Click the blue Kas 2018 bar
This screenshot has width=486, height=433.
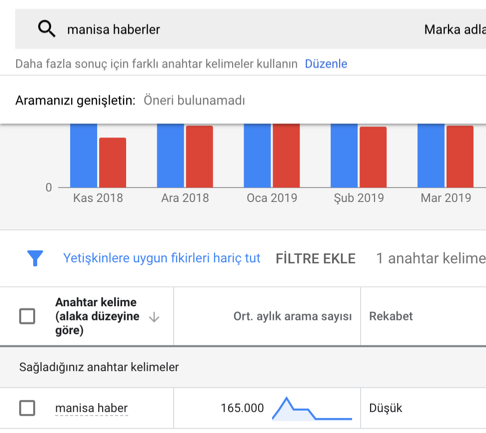click(84, 156)
